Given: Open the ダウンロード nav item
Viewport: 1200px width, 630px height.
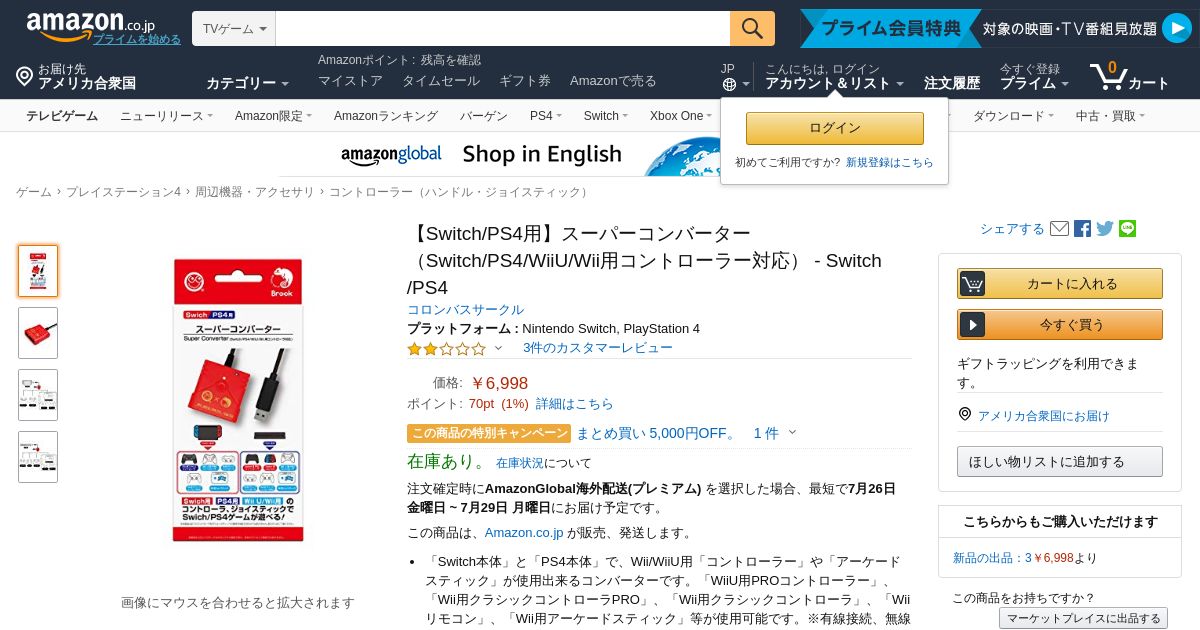Looking at the screenshot, I should click(1013, 116).
